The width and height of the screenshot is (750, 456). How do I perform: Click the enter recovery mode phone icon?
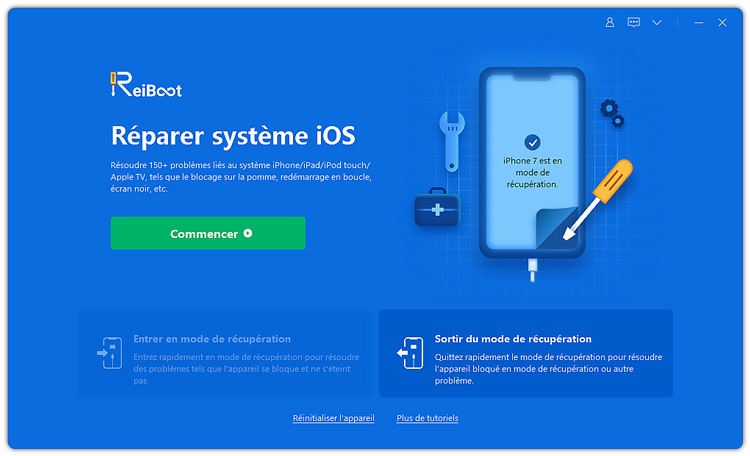(x=110, y=353)
